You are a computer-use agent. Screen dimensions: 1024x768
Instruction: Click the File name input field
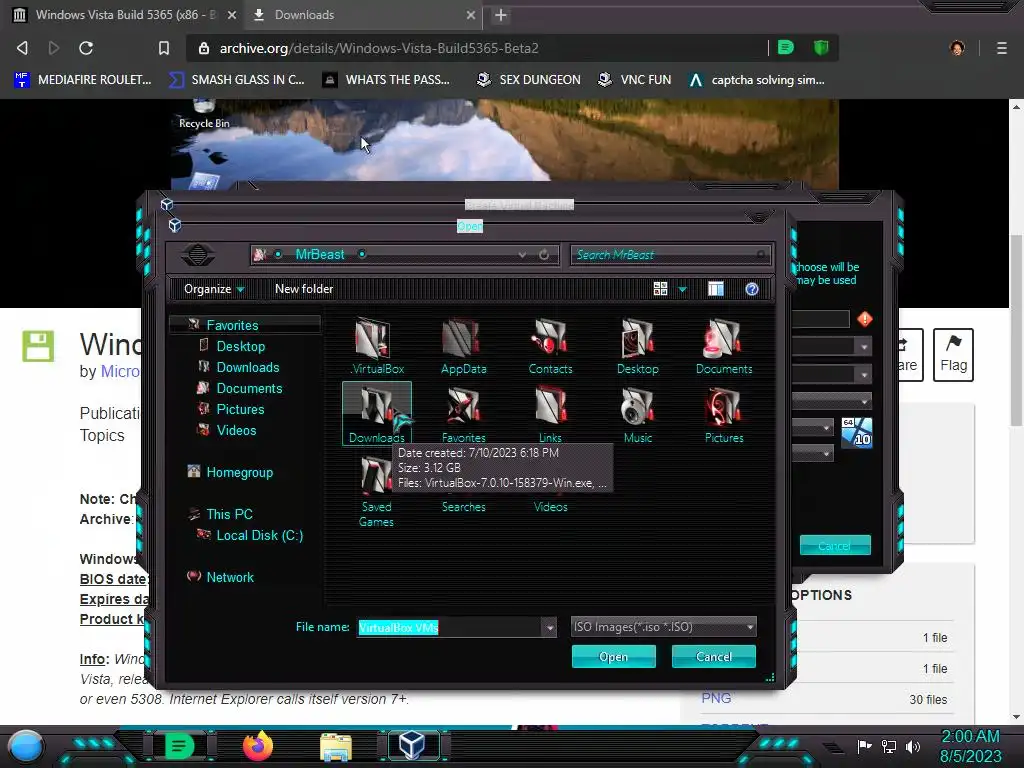450,628
